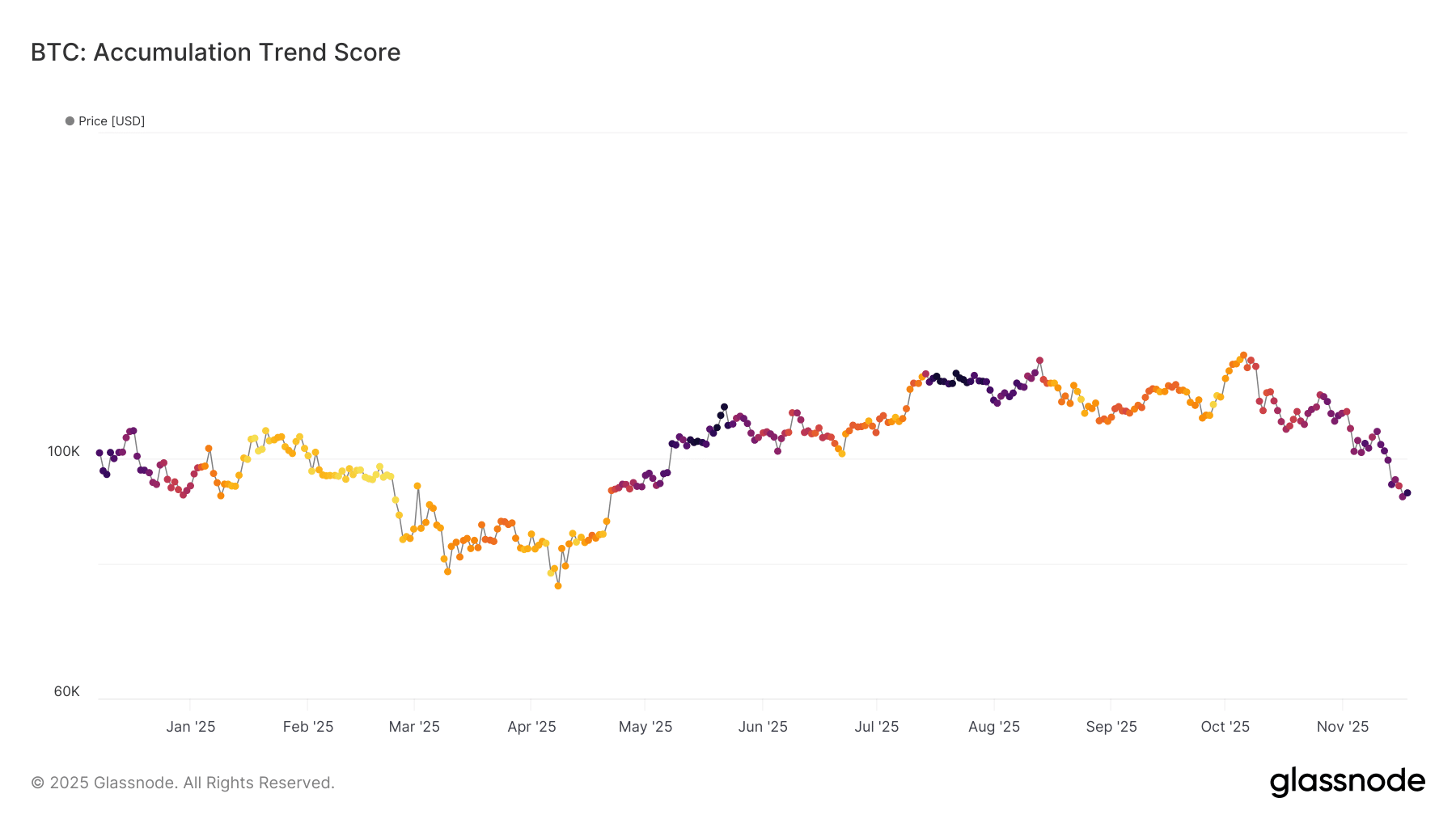
Task: Select the Apr '25 axis label
Action: coord(531,727)
